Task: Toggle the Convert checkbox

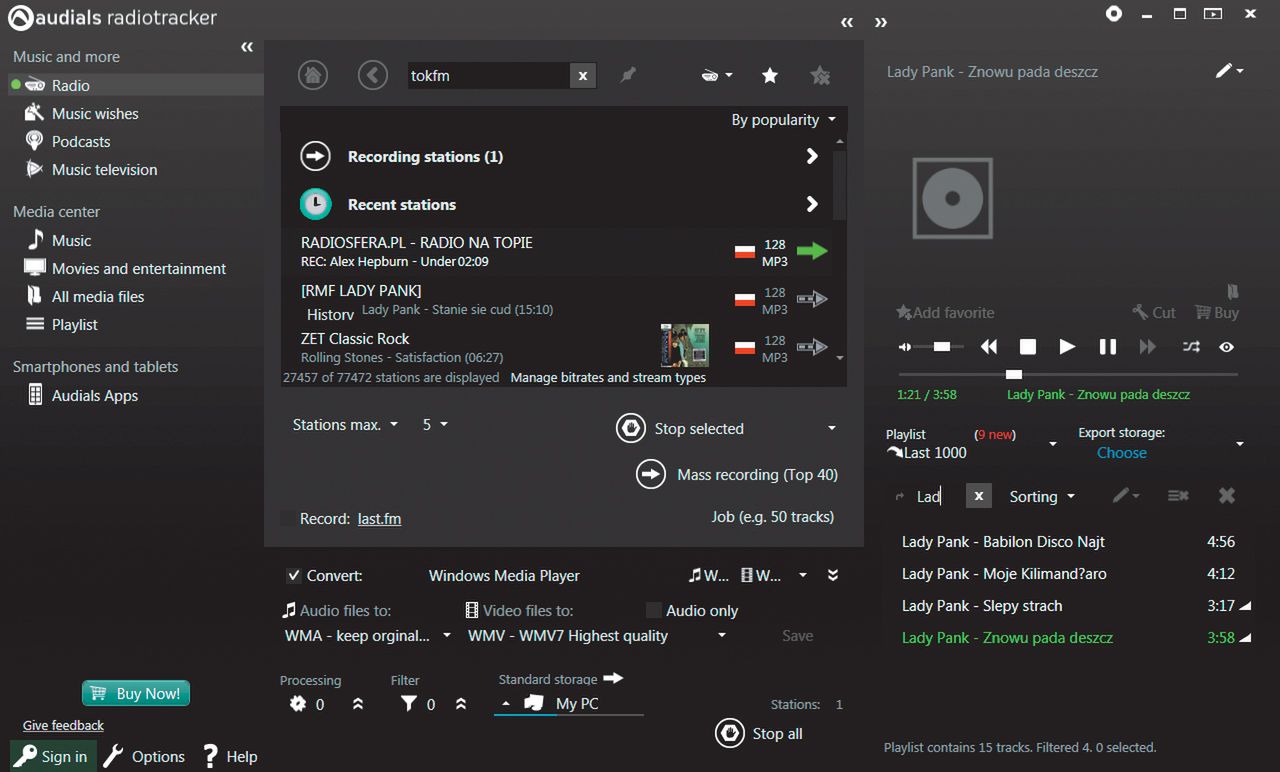Action: tap(294, 575)
